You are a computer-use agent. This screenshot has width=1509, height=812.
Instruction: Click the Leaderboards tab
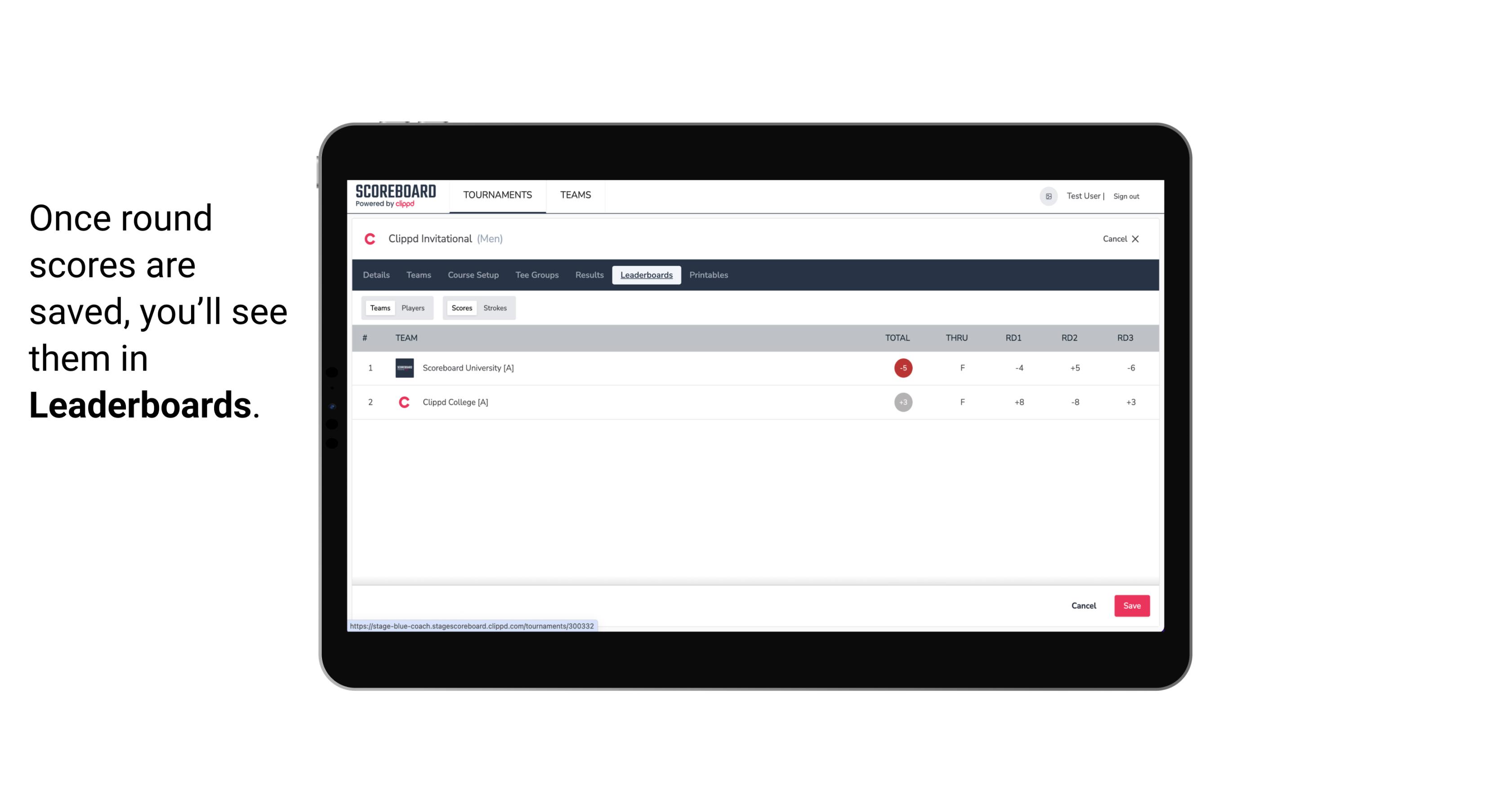[x=647, y=275]
